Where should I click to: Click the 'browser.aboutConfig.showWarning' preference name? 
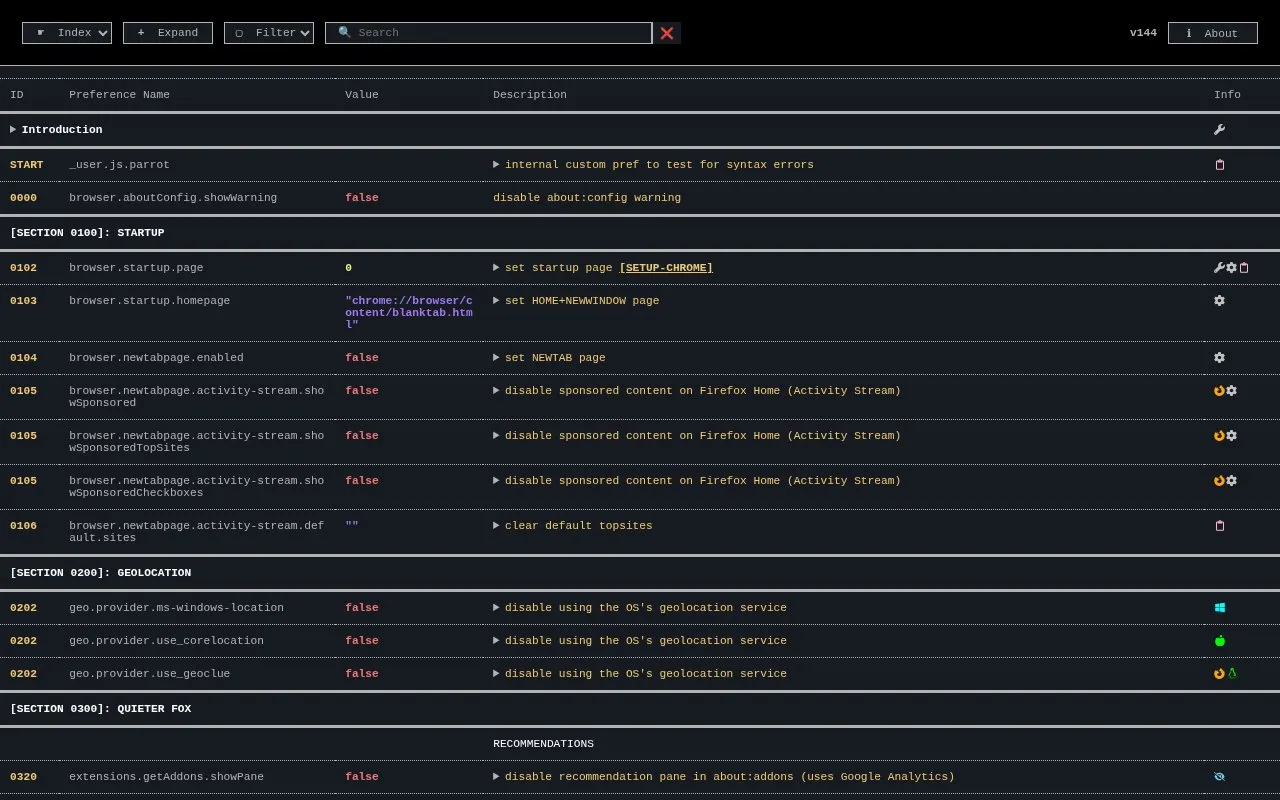173,198
